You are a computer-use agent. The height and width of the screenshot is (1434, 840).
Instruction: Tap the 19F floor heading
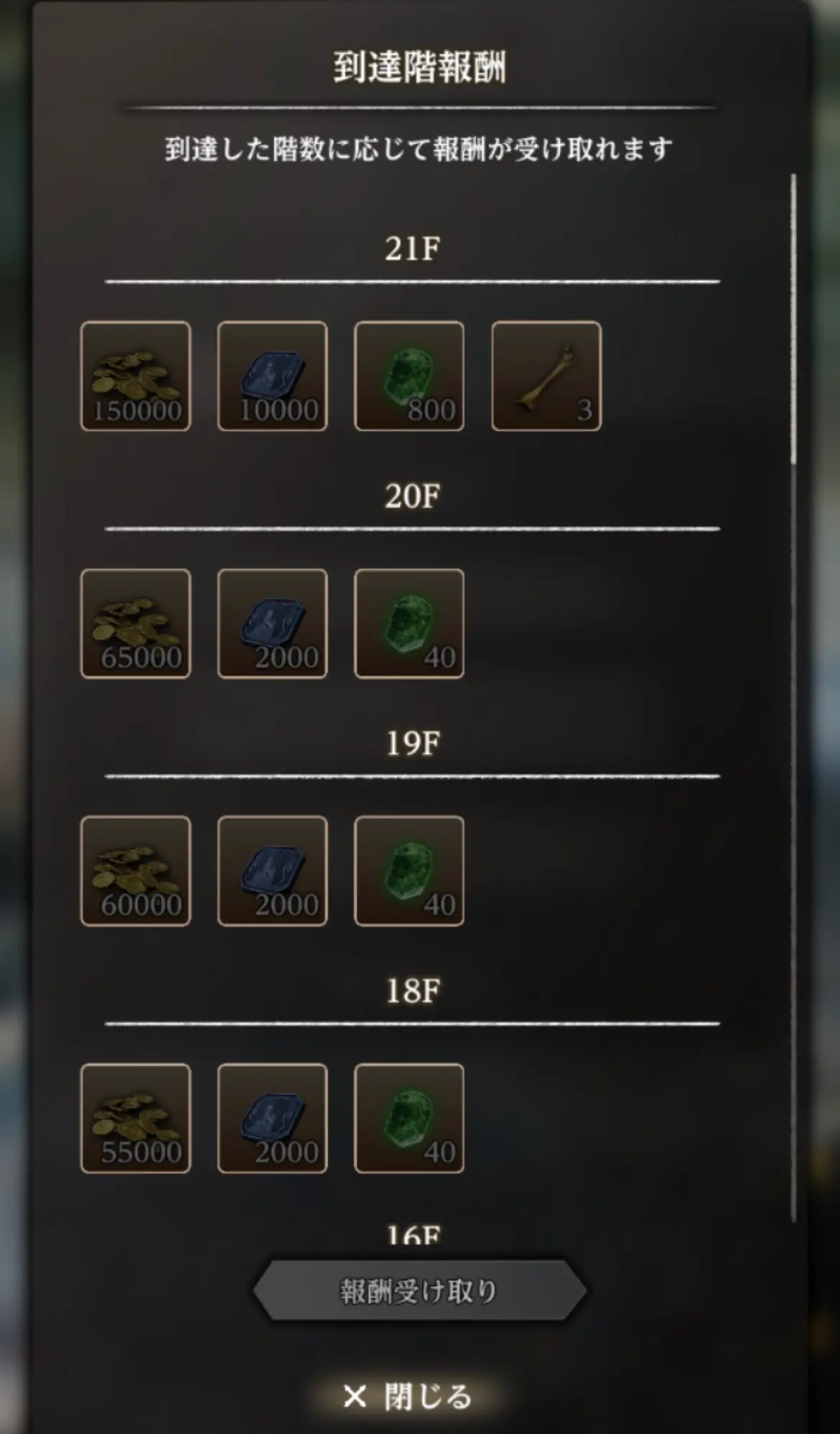click(x=412, y=743)
